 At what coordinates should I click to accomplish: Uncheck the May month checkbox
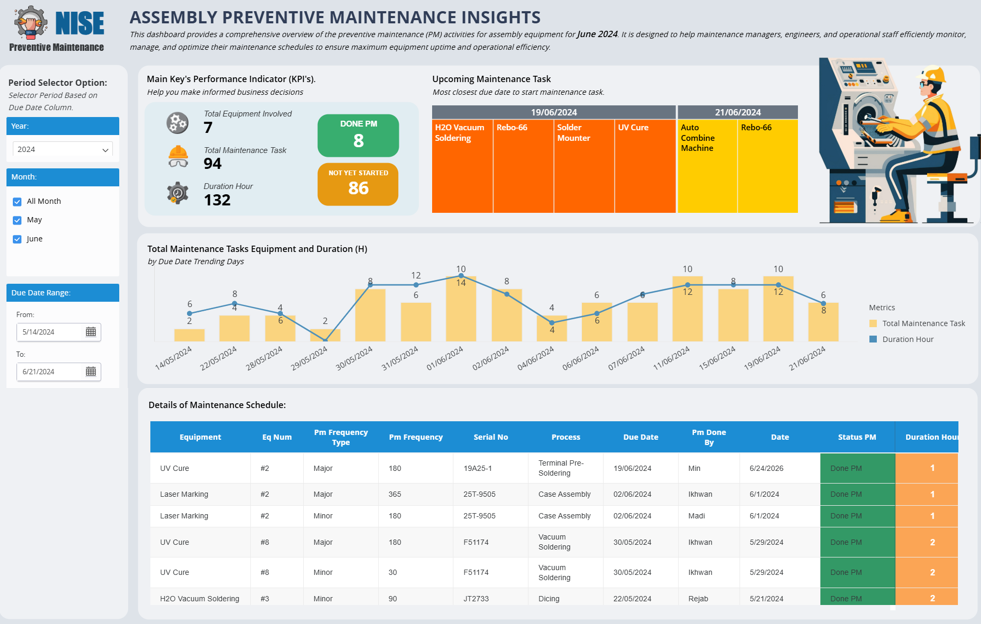pyautogui.click(x=17, y=220)
